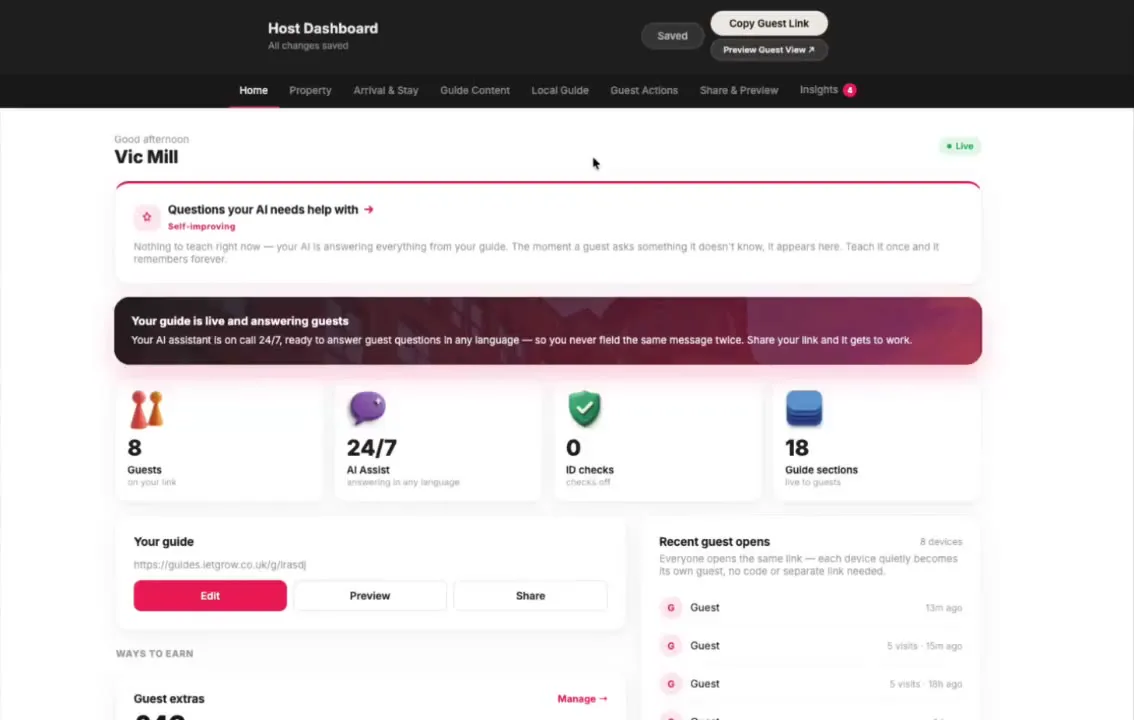Open the 0 ID checks card
This screenshot has width=1134, height=720.
(x=657, y=442)
